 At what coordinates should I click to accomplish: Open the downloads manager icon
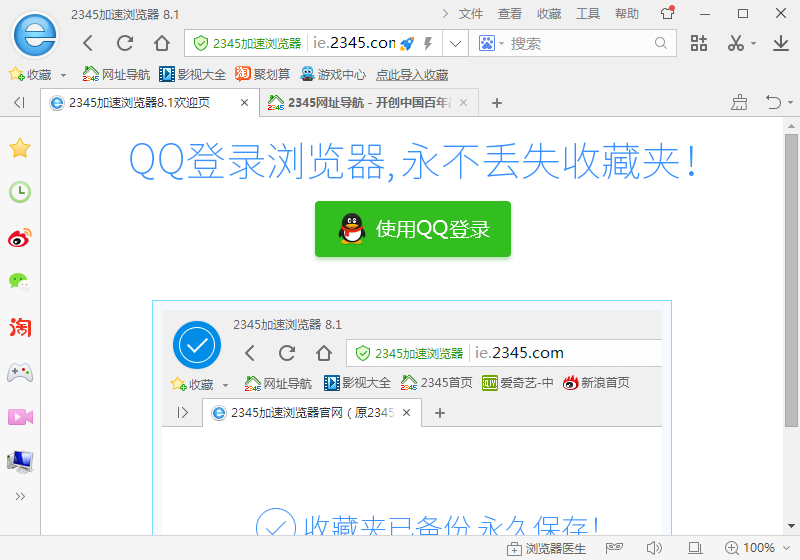[x=781, y=43]
